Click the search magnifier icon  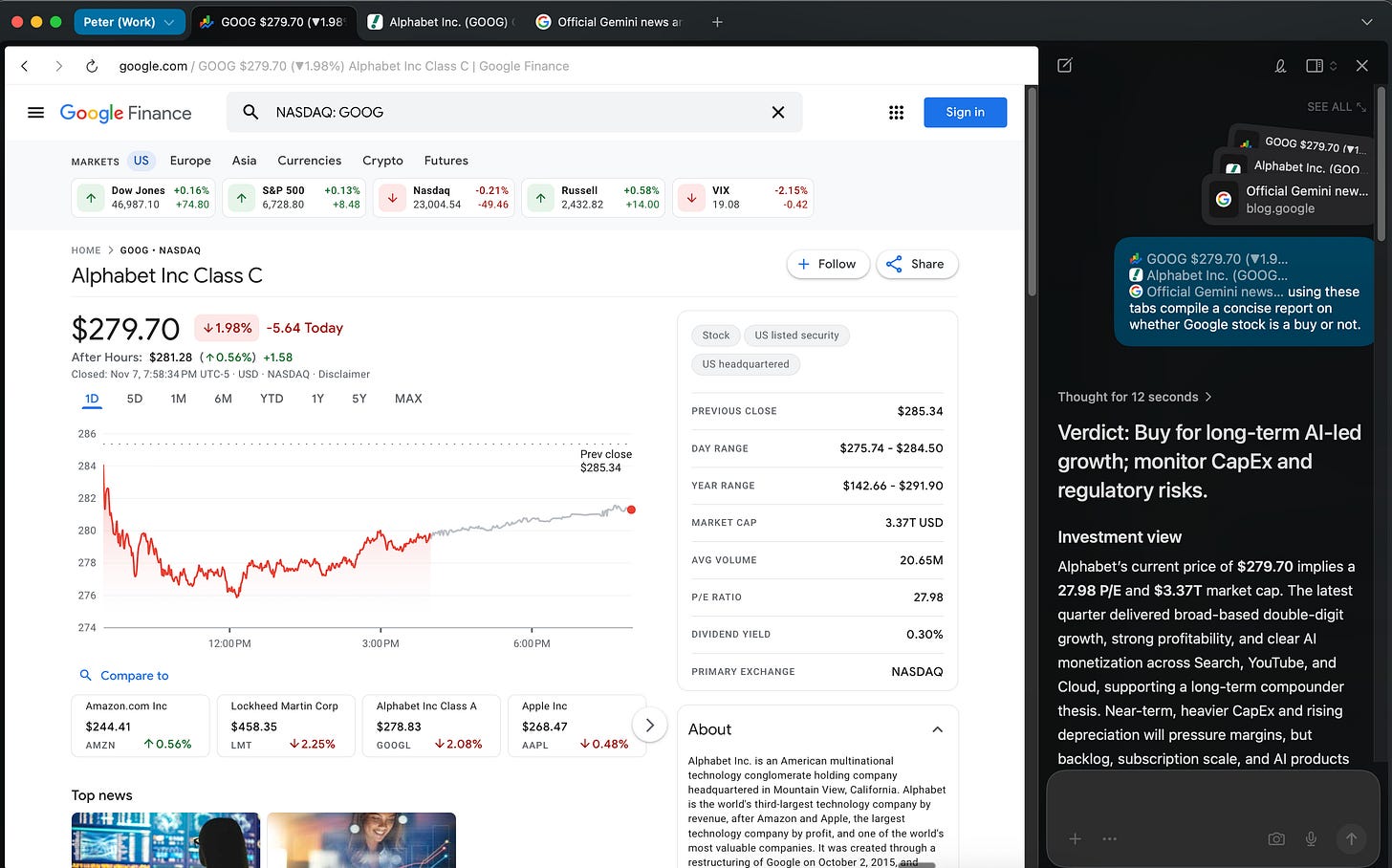[x=250, y=112]
